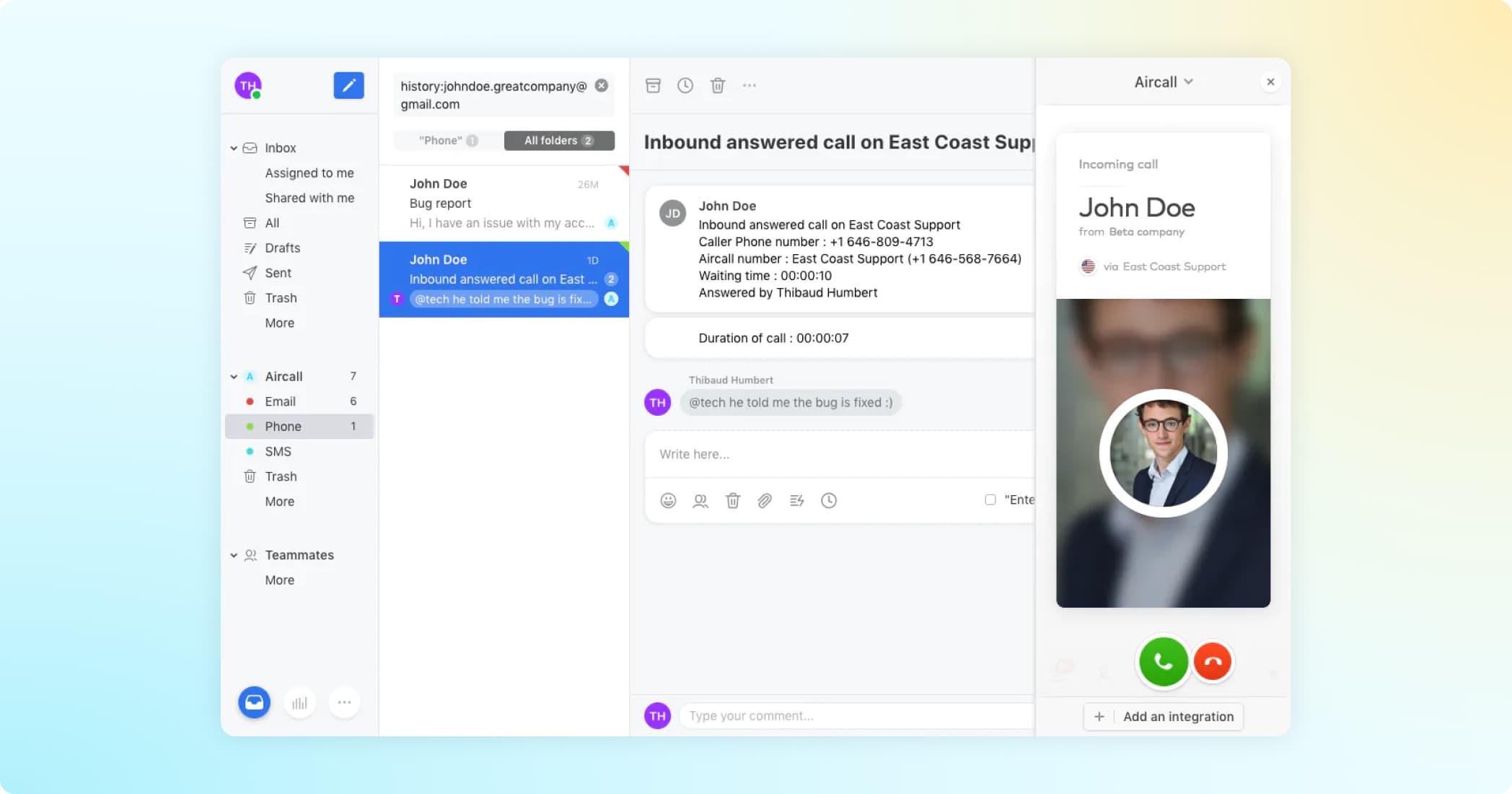
Task: Open Aircall Phone inbox
Action: pyautogui.click(x=299, y=426)
